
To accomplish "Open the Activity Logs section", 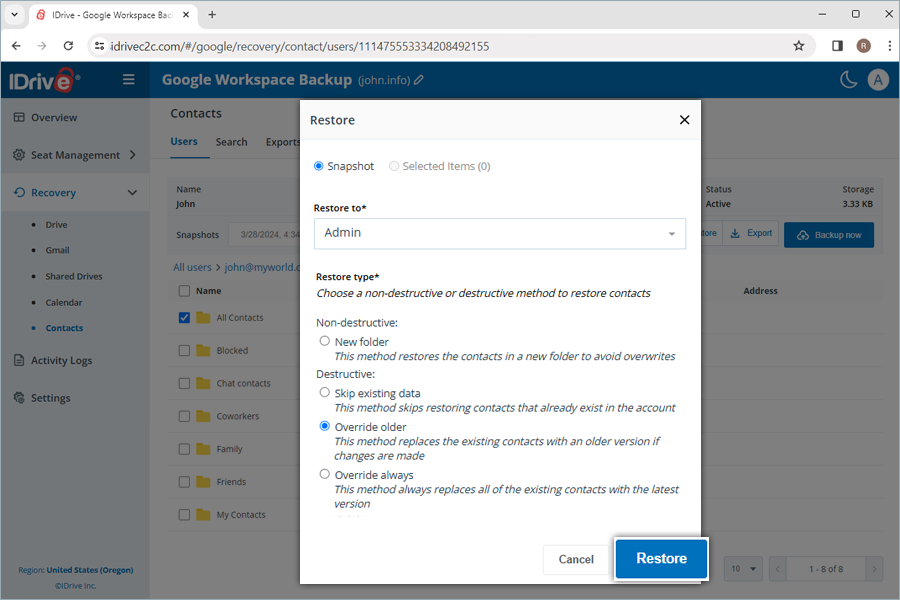I will (61, 361).
